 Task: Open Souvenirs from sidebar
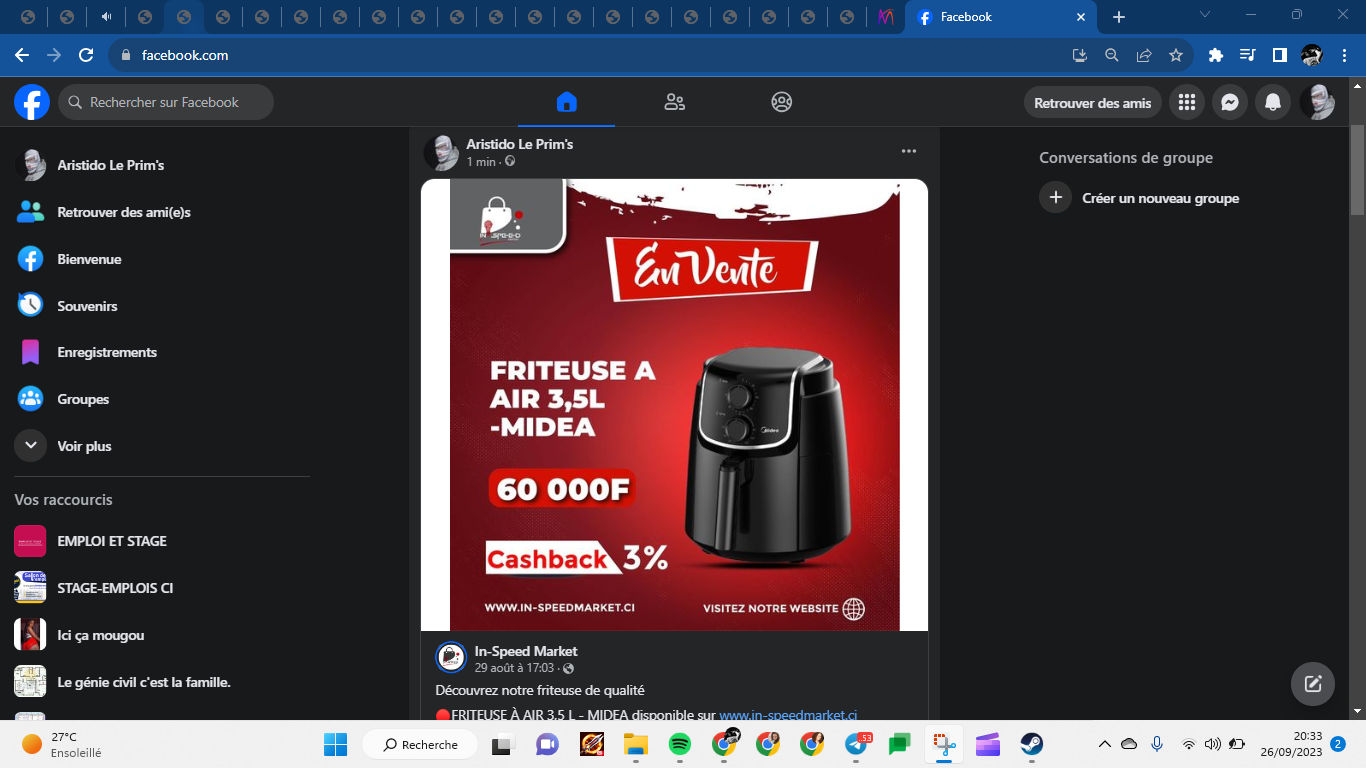pos(87,306)
